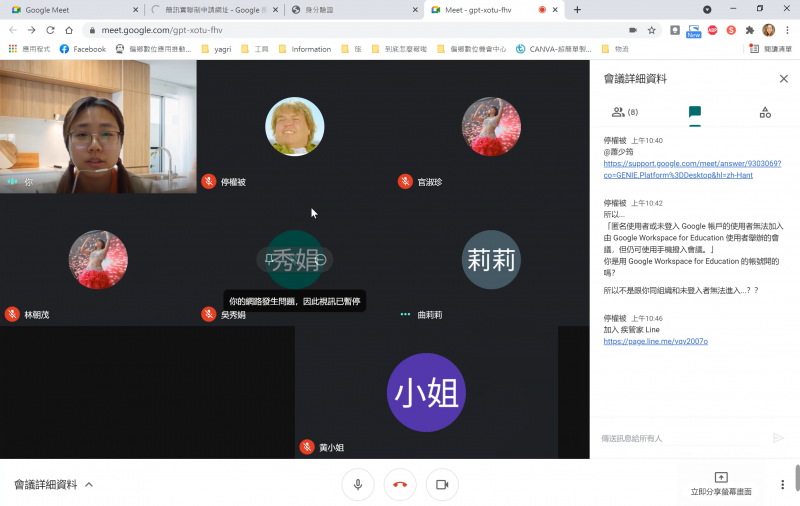The height and width of the screenshot is (506, 800).
Task: Select the 黃小姐 participant tile
Action: pos(426,392)
